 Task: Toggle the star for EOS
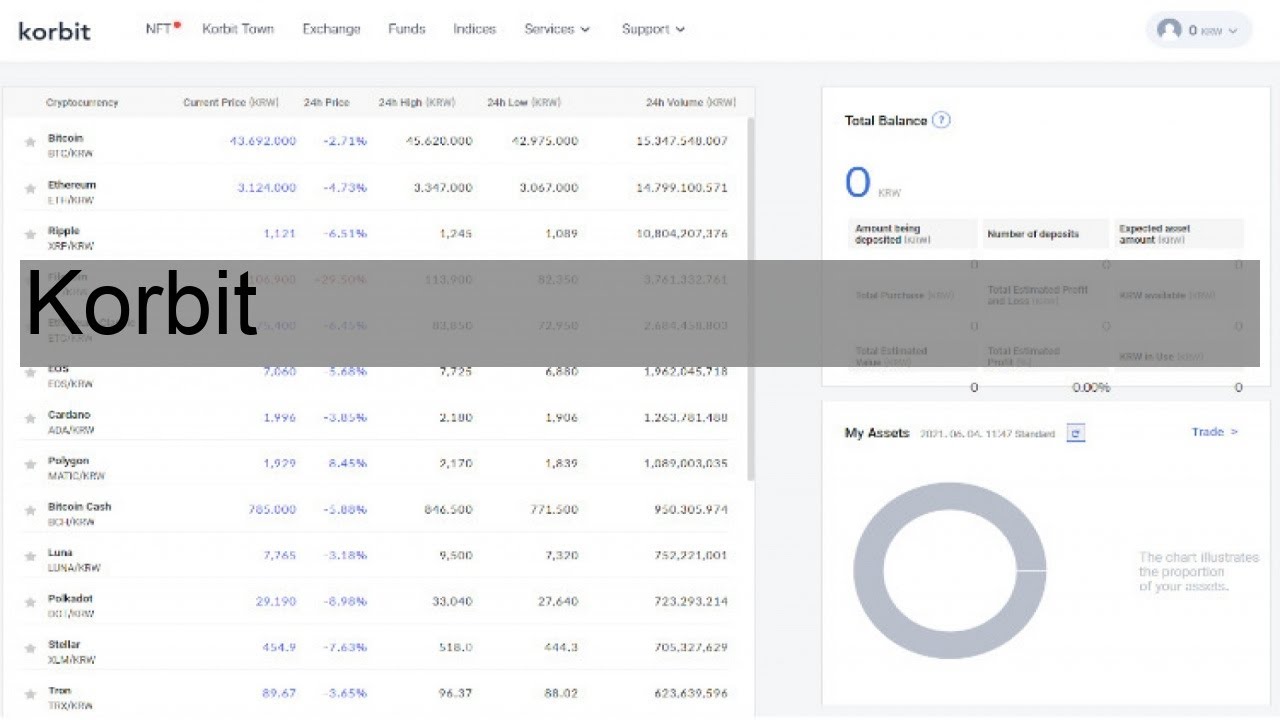click(x=30, y=373)
